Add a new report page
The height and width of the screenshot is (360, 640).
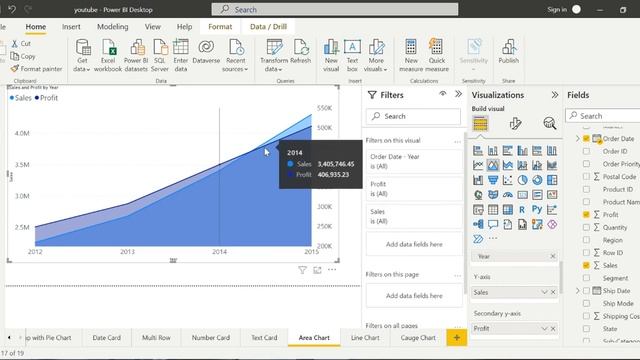tap(456, 338)
